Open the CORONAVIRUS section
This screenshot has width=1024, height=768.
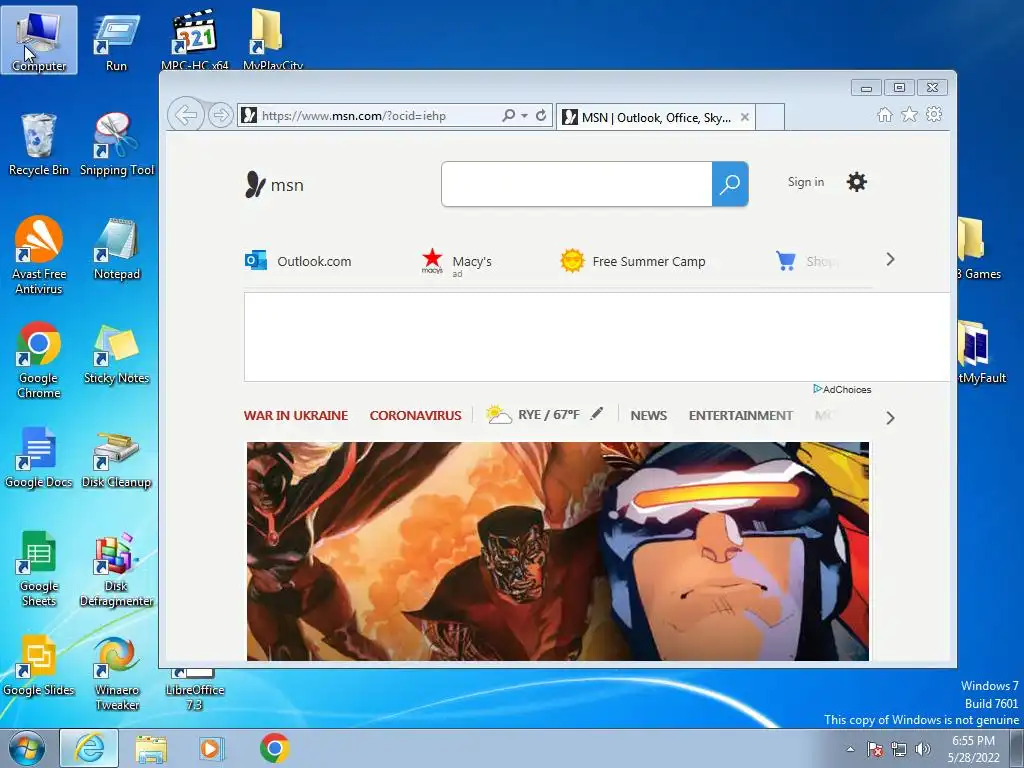point(415,415)
